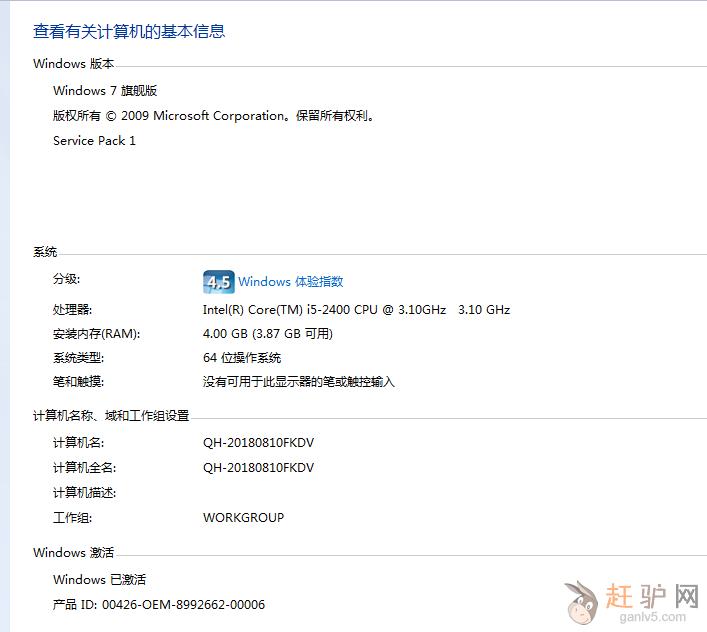Click the 计算机描述 label
The height and width of the screenshot is (632, 707).
point(84,493)
